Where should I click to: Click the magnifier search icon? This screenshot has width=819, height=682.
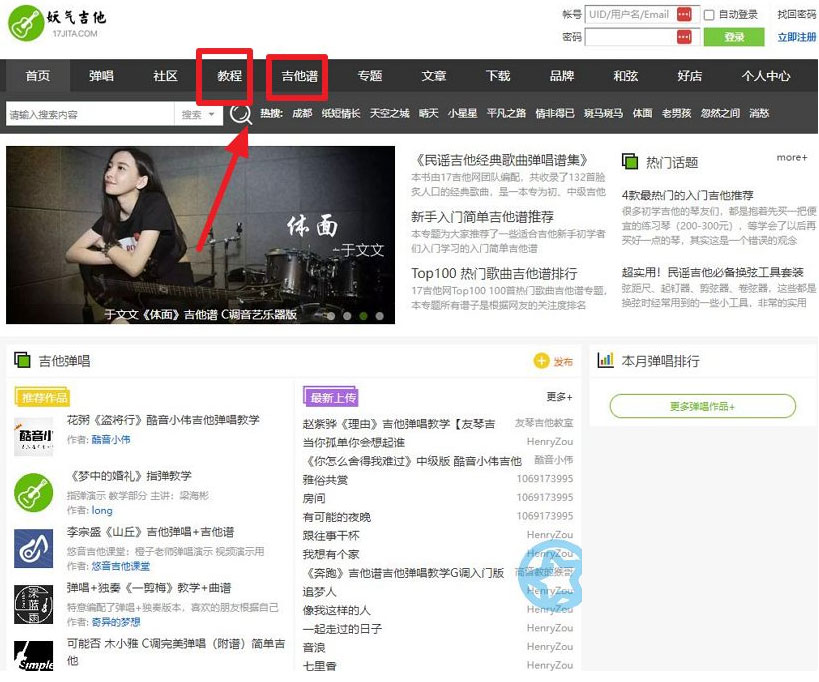coord(240,114)
